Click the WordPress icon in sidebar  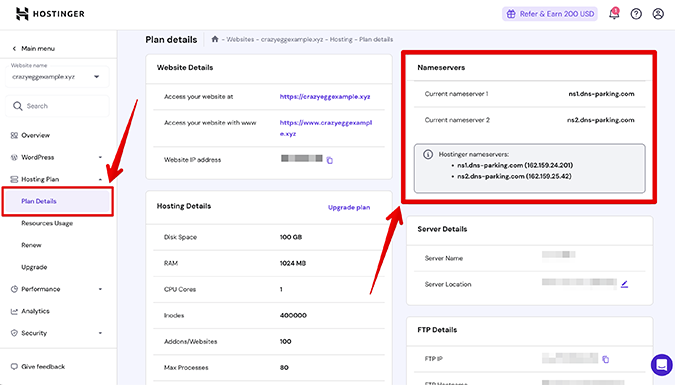[x=14, y=157]
